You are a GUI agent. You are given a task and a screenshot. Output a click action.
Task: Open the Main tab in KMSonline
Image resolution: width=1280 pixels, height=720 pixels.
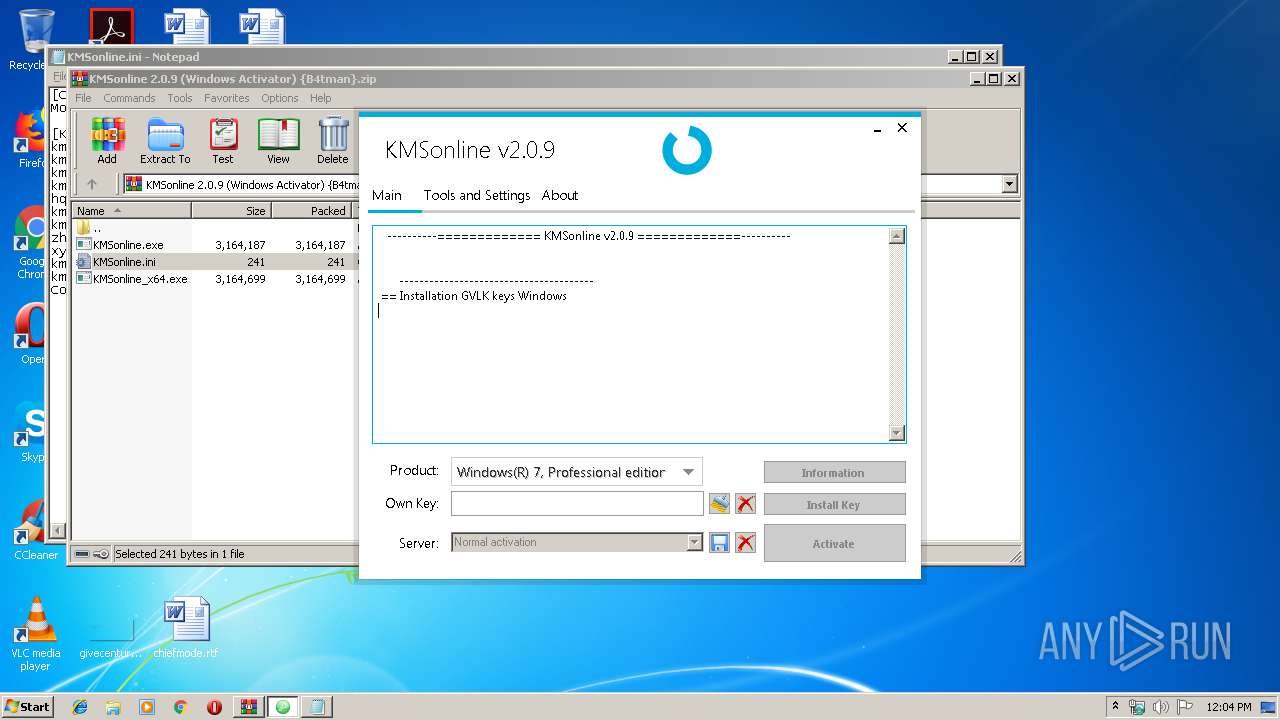pyautogui.click(x=387, y=195)
